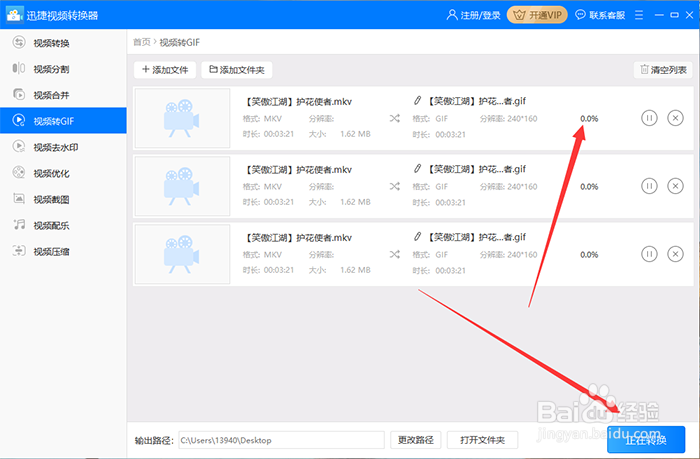
Task: Open 视频优化 in the sidebar
Action: click(x=63, y=173)
